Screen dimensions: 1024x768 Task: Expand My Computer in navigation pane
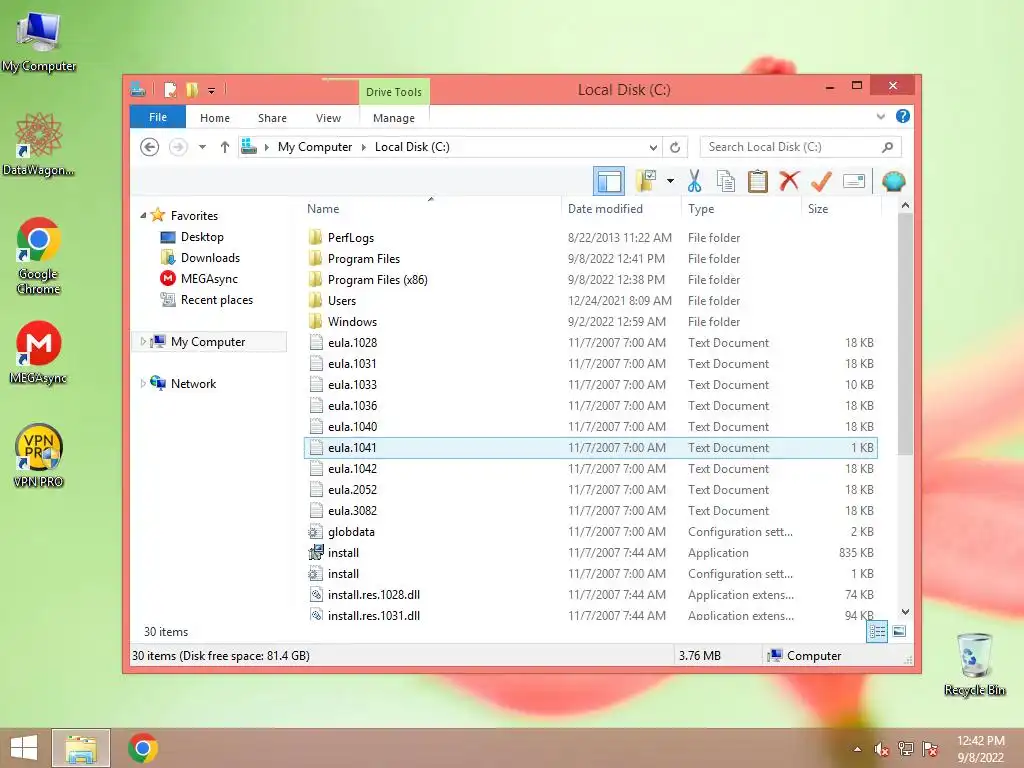point(143,342)
